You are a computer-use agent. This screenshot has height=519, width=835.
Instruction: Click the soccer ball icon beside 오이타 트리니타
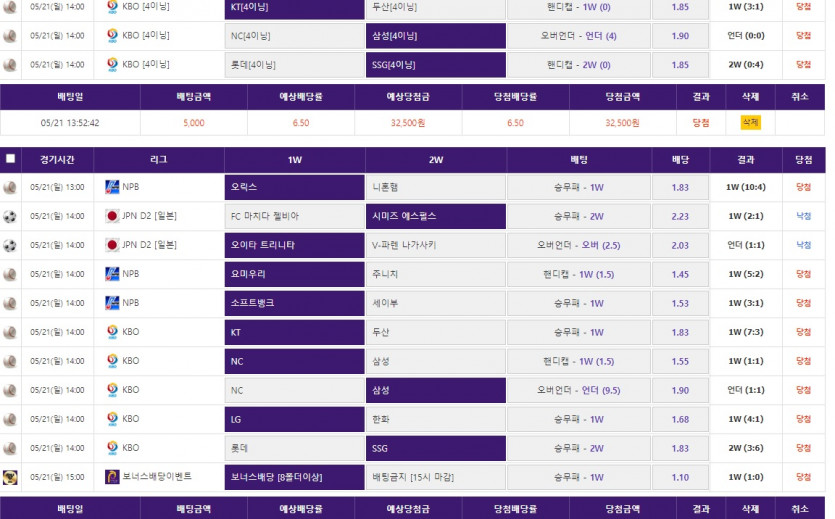coord(10,245)
